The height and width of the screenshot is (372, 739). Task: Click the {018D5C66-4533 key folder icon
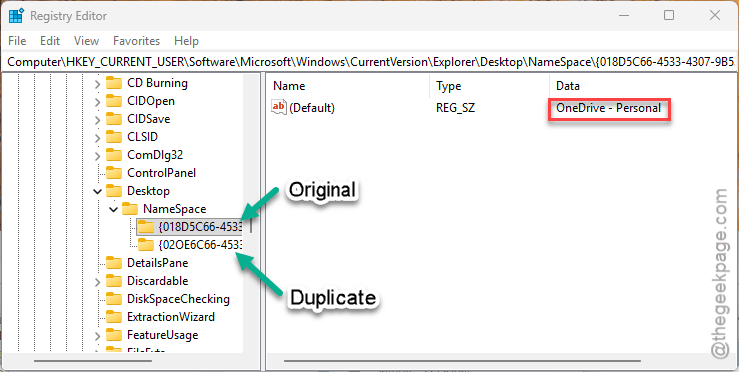click(146, 227)
